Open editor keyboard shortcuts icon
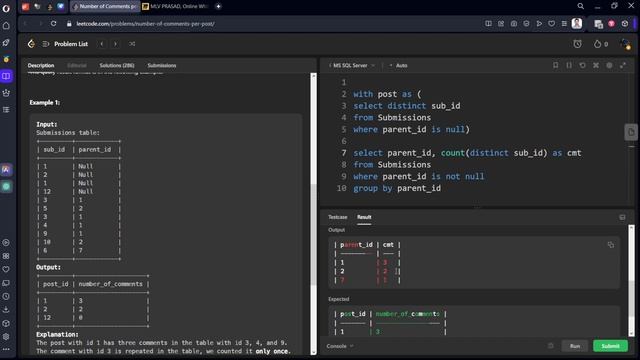The image size is (640, 360). [x=596, y=65]
